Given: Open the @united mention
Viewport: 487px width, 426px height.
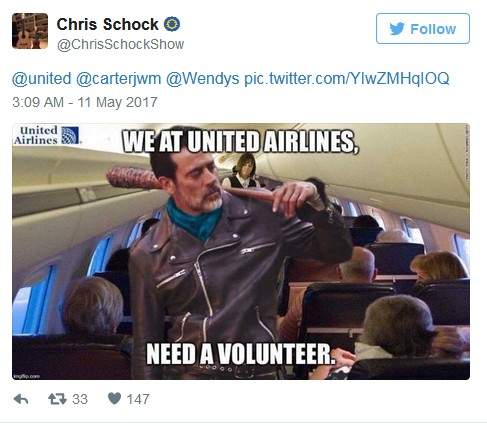Looking at the screenshot, I should tap(42, 79).
